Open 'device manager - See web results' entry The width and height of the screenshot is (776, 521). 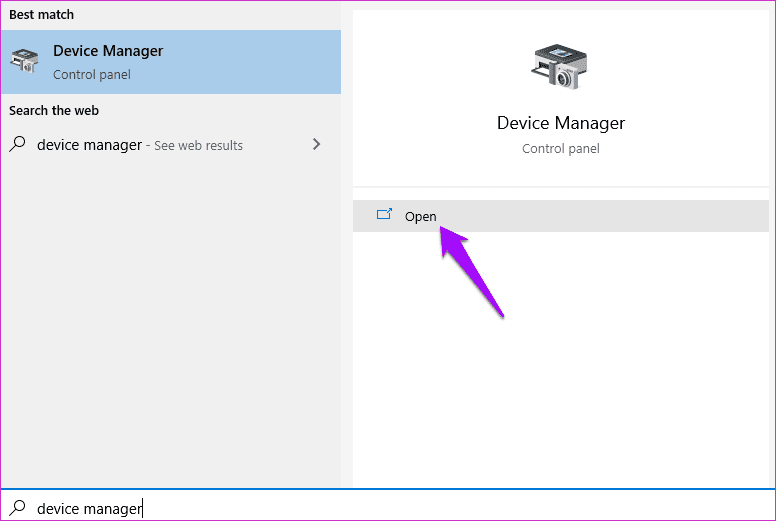[171, 144]
